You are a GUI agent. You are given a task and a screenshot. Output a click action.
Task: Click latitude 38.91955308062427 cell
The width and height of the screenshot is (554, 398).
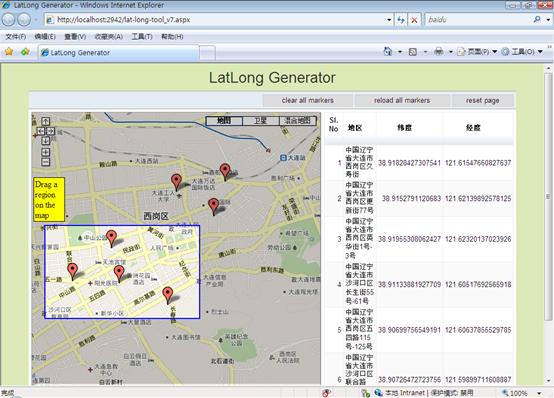pyautogui.click(x=409, y=239)
